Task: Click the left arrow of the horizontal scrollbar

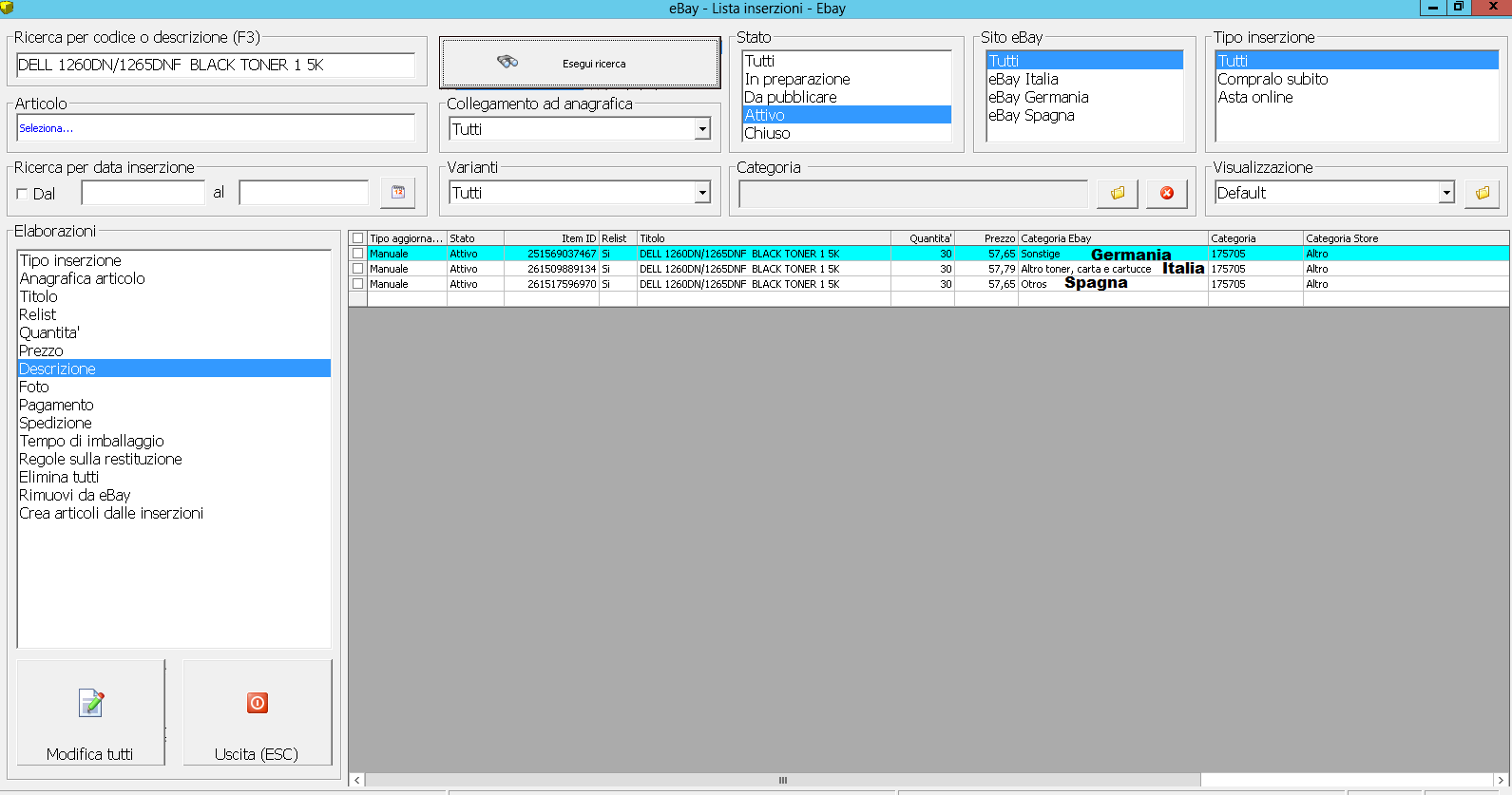Action: tap(357, 780)
